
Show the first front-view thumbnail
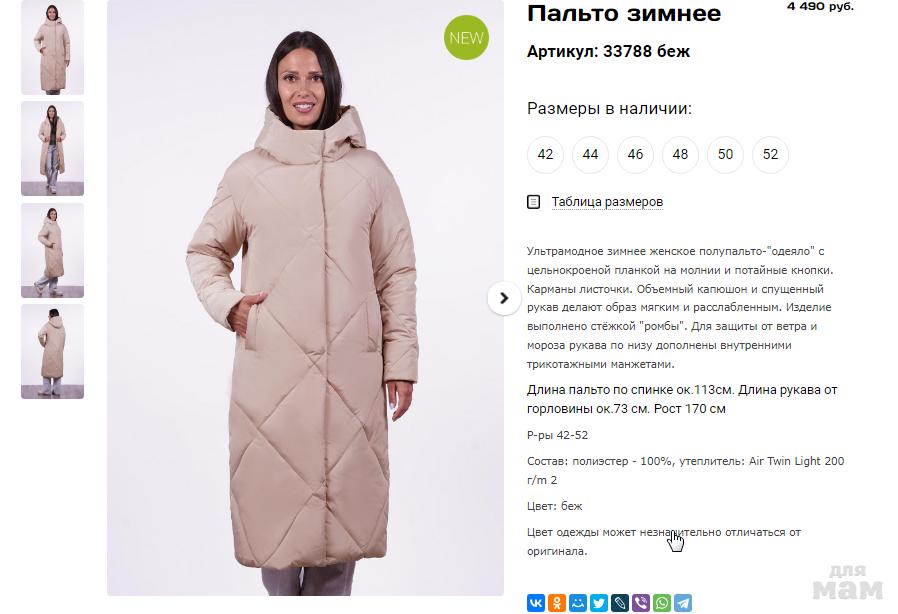click(53, 48)
